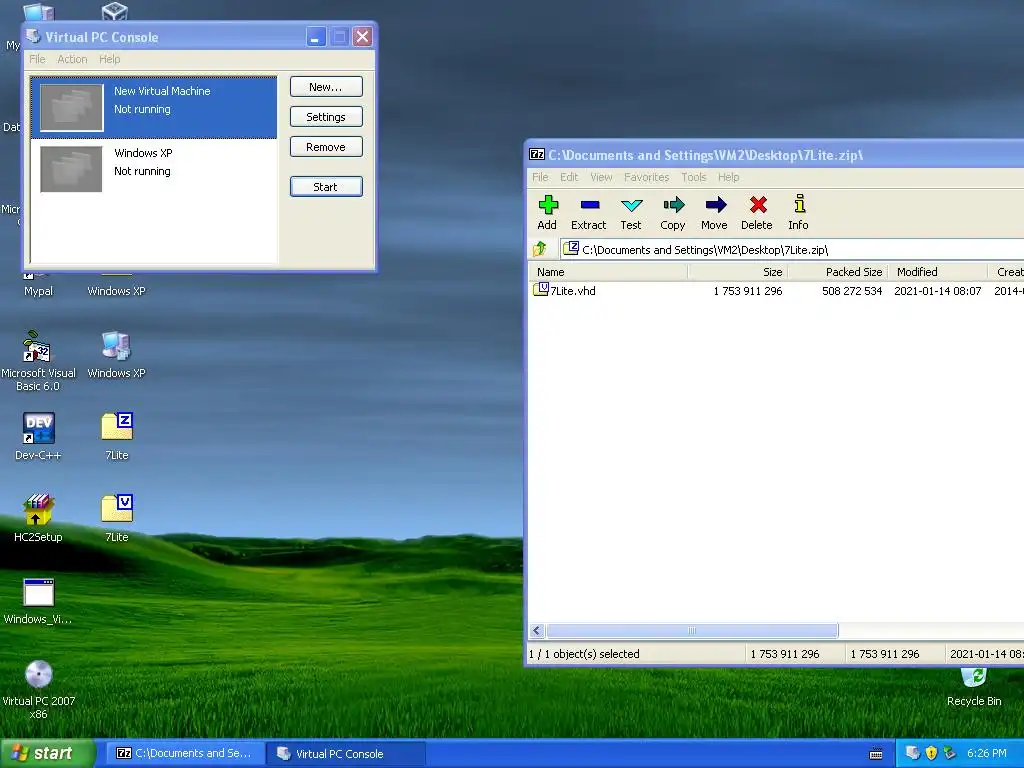Click the horizontal scrollbar thumb in 7-Zip
This screenshot has height=768, width=1024.
[x=692, y=630]
